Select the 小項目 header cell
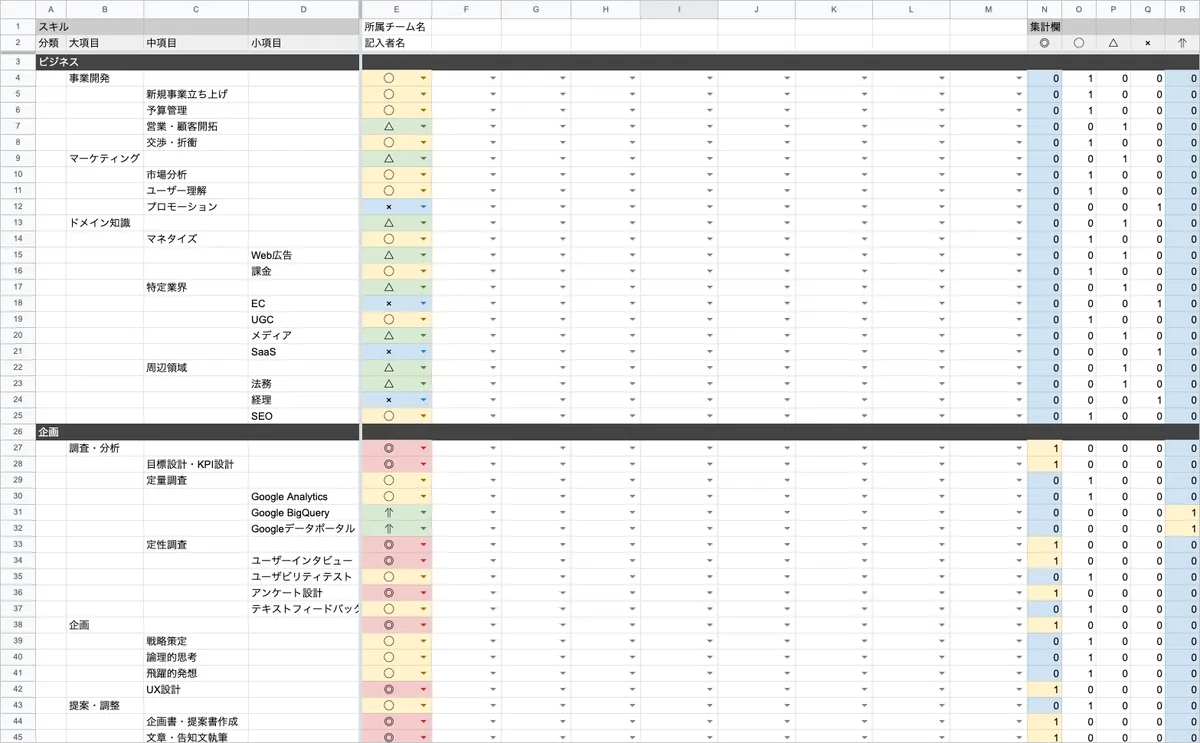This screenshot has width=1200, height=743. pos(303,43)
